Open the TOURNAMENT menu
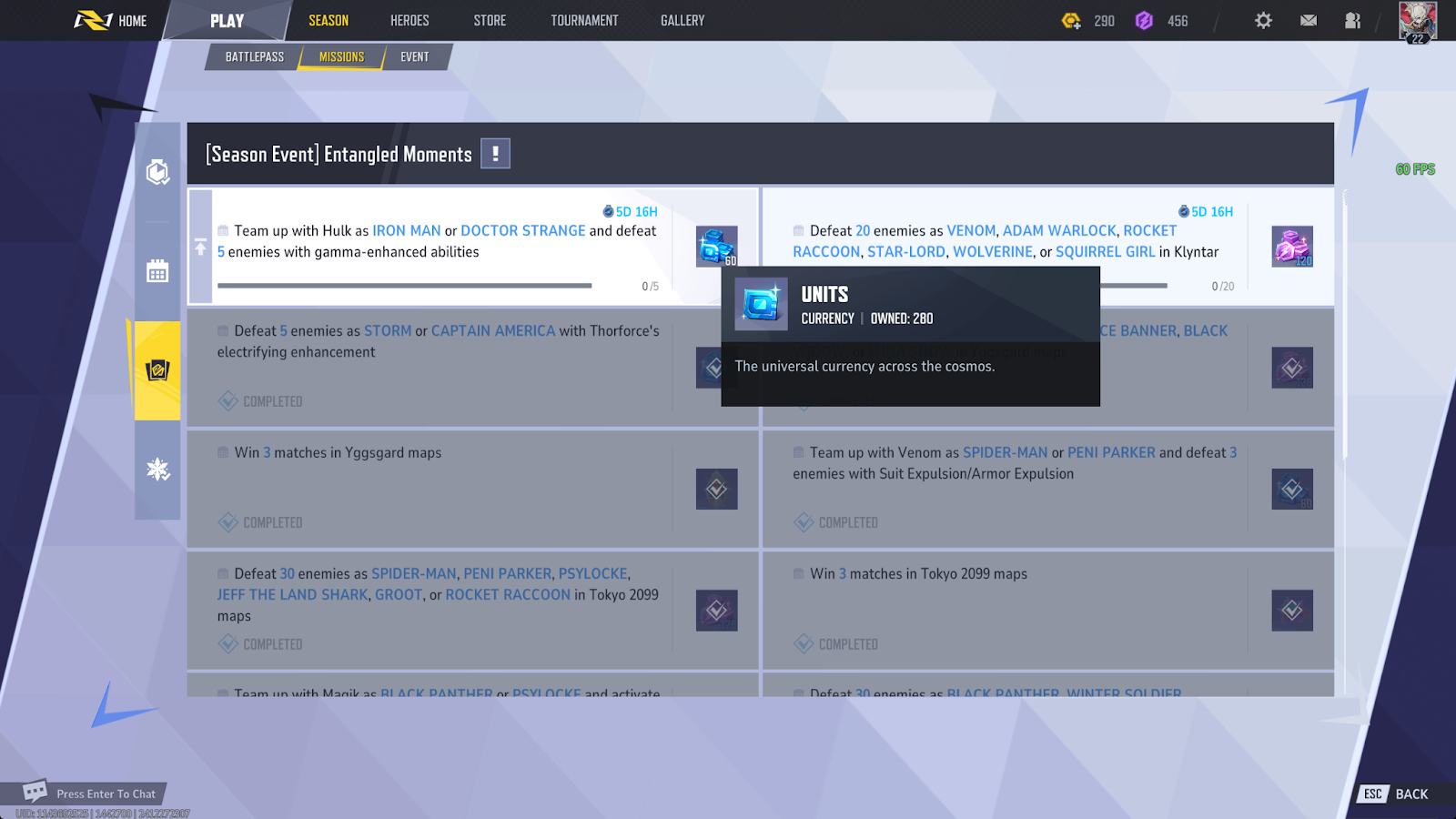 (584, 20)
